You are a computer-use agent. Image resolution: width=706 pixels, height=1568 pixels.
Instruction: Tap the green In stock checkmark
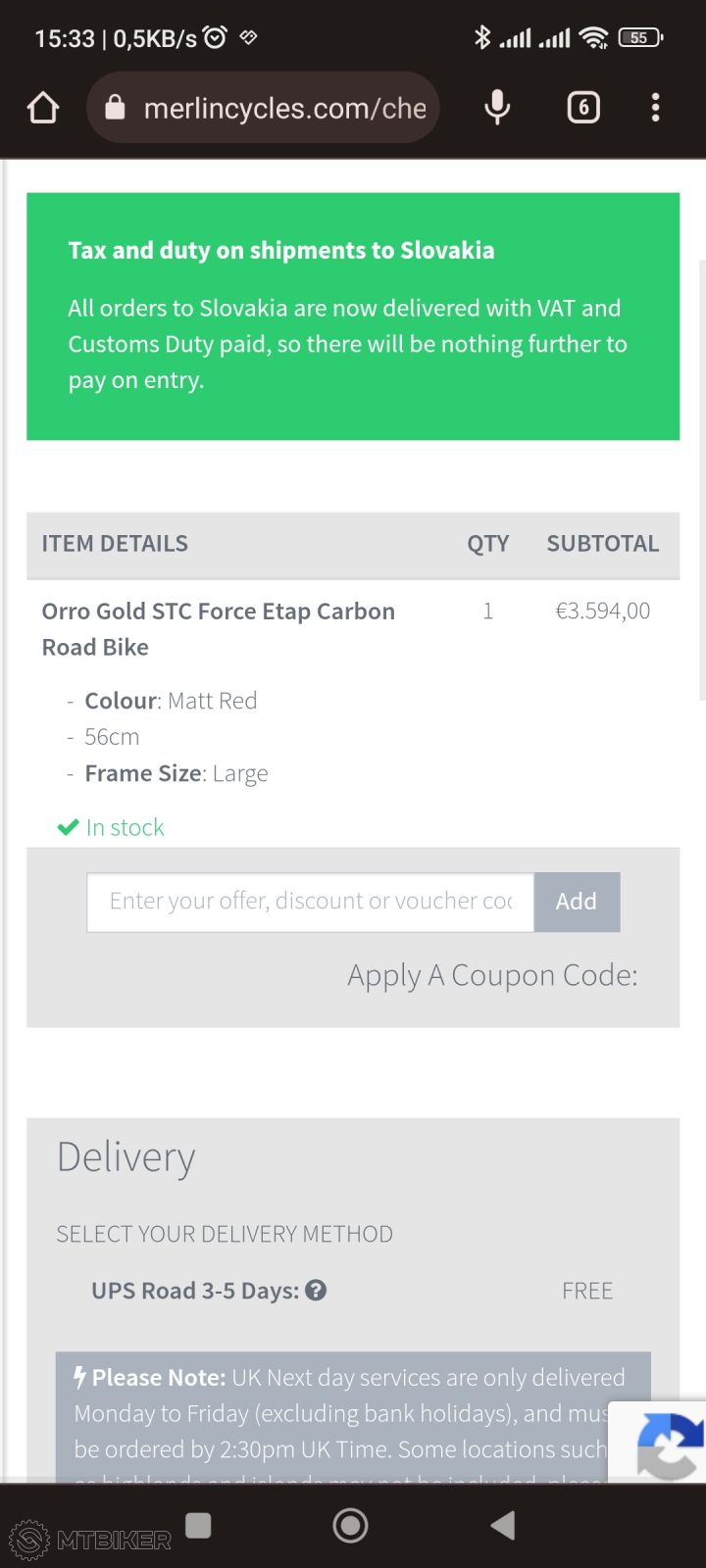click(x=68, y=828)
